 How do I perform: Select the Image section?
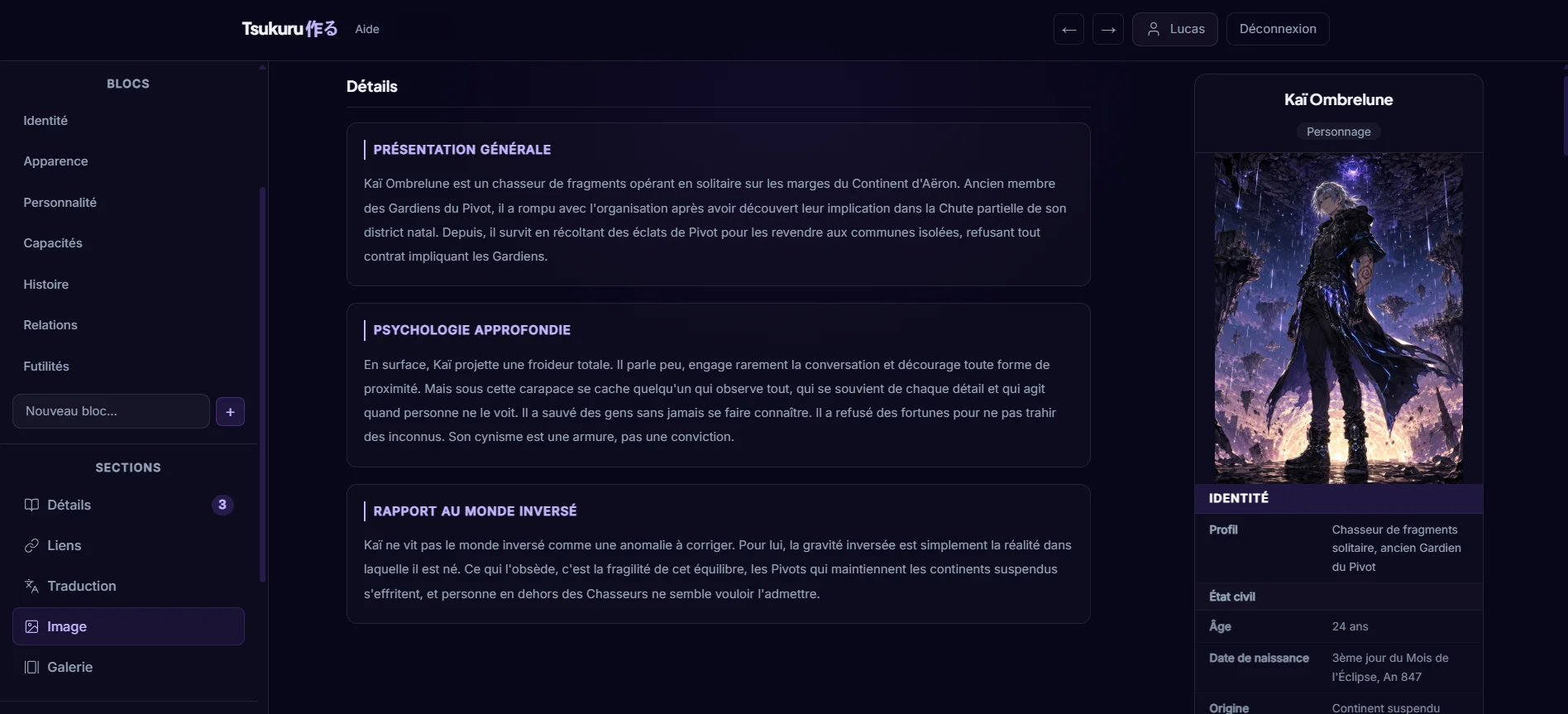pyautogui.click(x=128, y=626)
